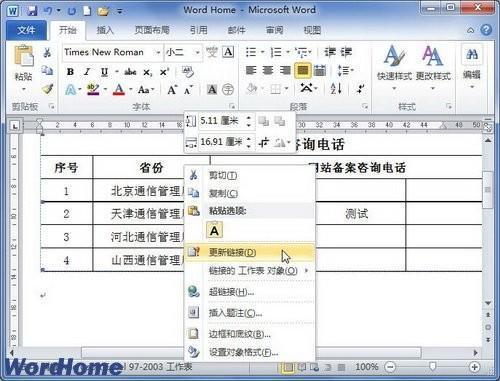Click the Format Painter brush icon
Image resolution: width=500 pixels, height=381 pixels.
[x=47, y=89]
